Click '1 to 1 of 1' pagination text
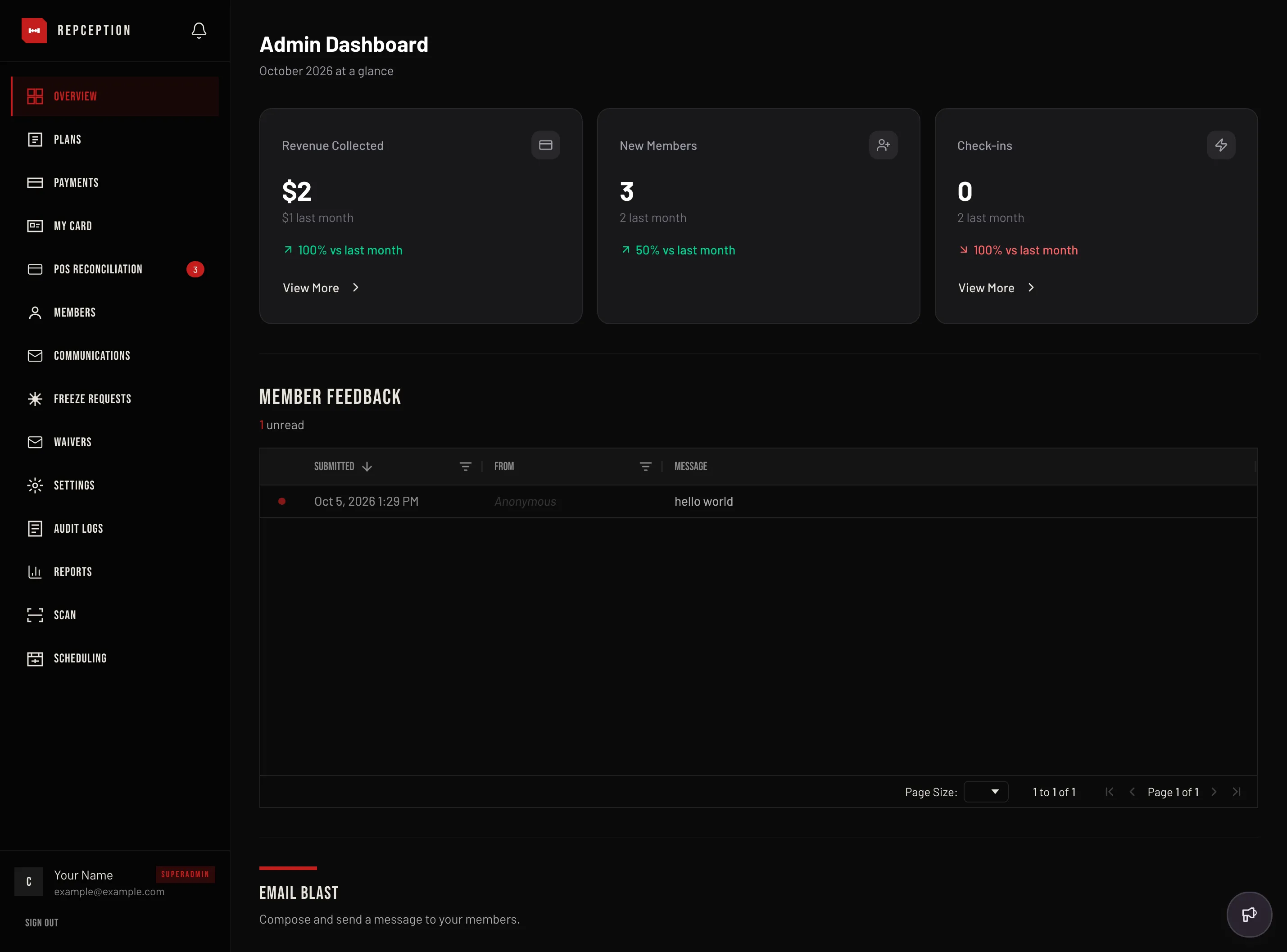Image resolution: width=1287 pixels, height=952 pixels. pos(1054,793)
